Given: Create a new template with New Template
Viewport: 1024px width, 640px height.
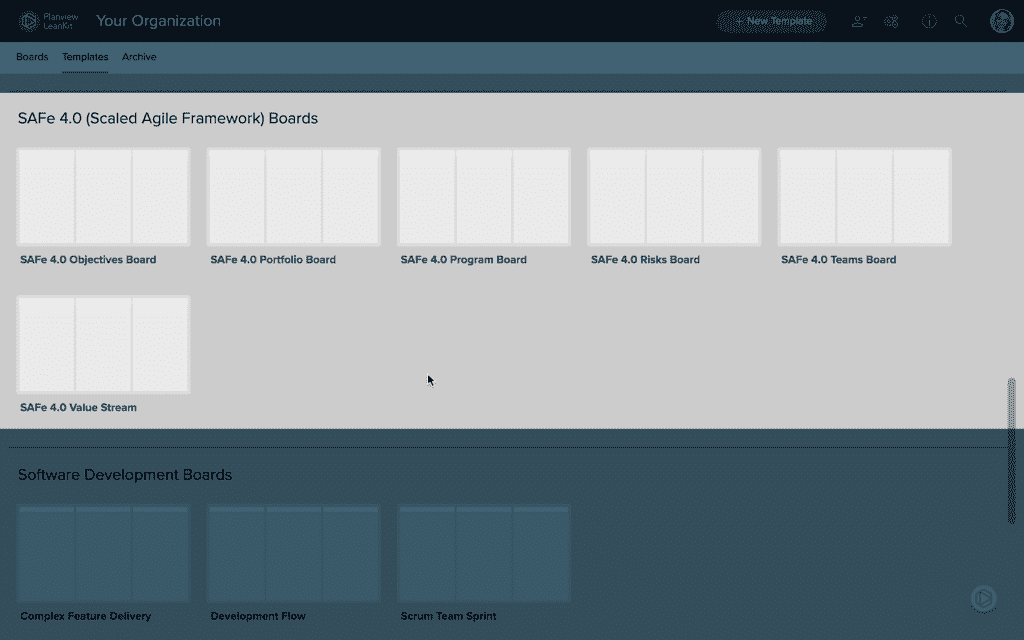Looking at the screenshot, I should (x=772, y=21).
